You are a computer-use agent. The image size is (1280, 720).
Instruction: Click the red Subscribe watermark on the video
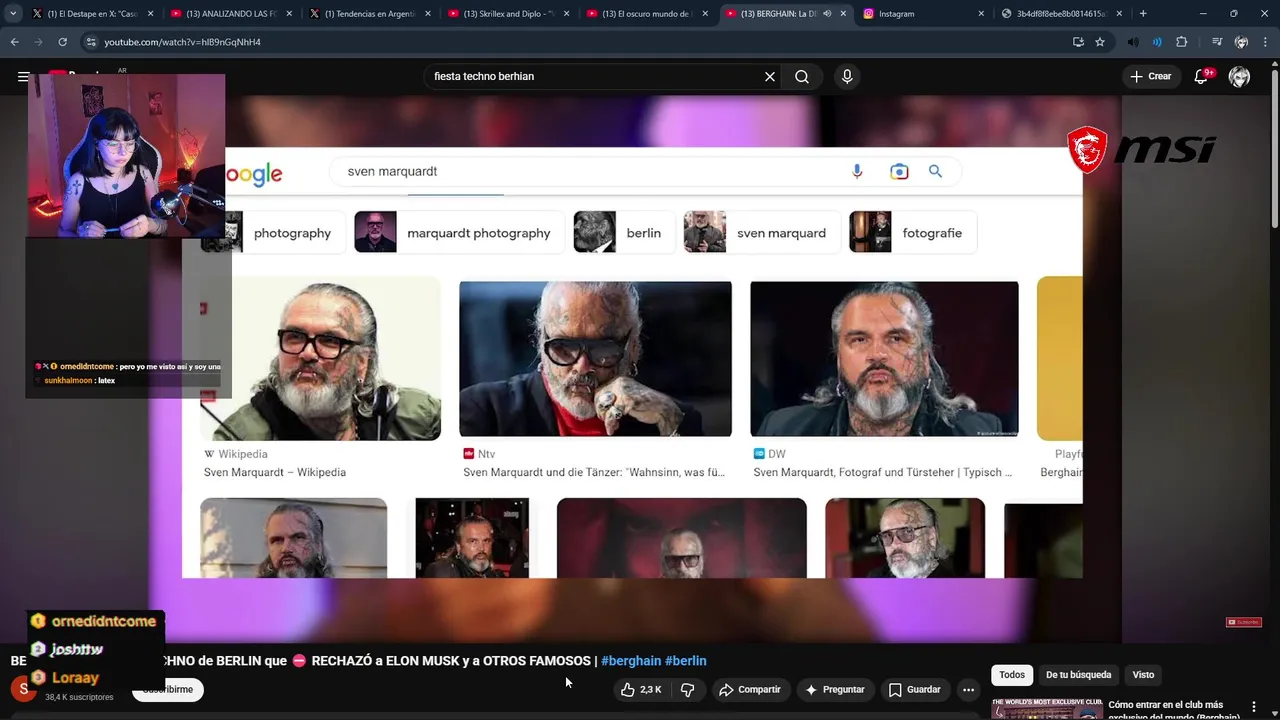(1244, 622)
